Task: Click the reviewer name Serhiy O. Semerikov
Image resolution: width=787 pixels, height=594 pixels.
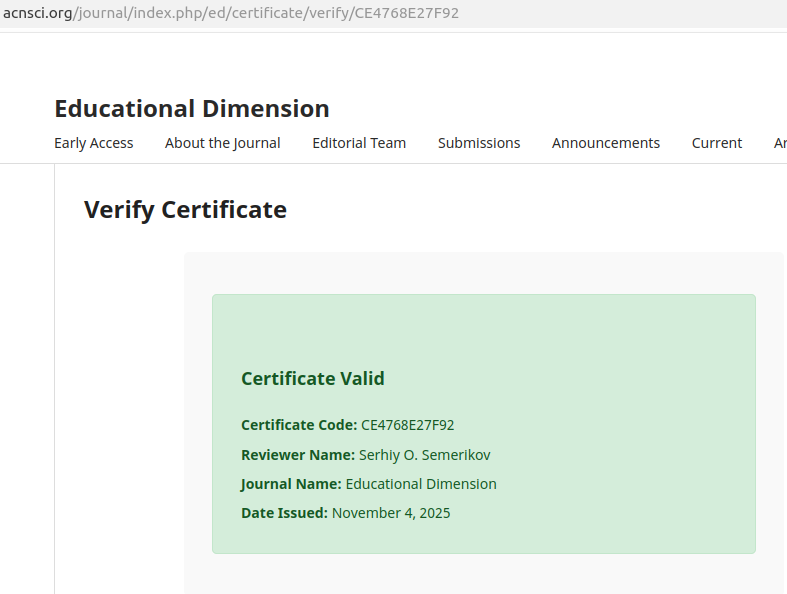Action: (424, 455)
